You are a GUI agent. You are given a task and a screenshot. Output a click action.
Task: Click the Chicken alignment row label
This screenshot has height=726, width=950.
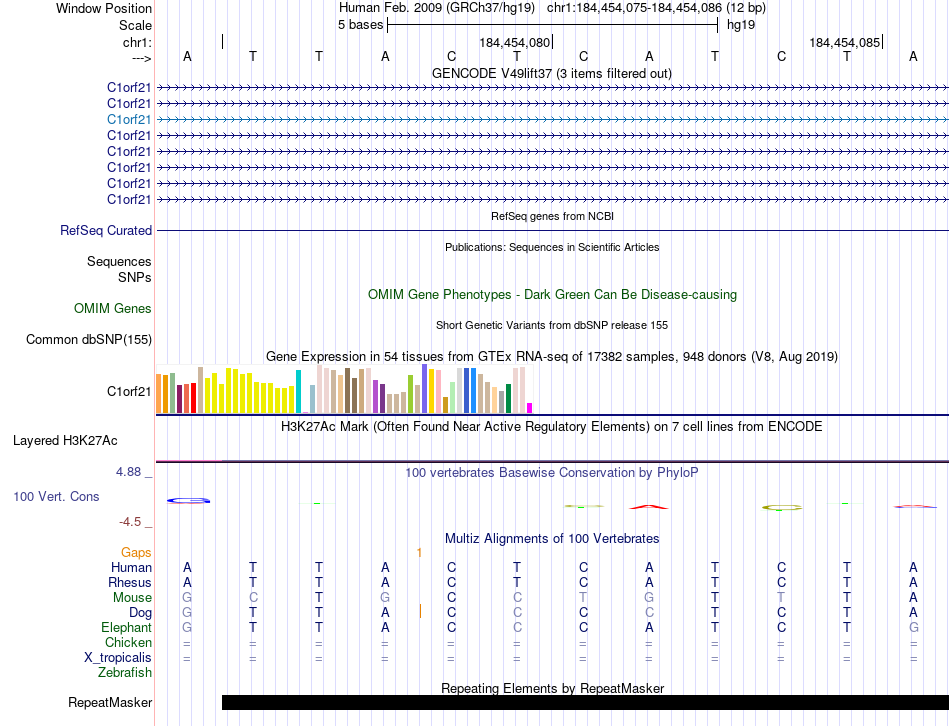coord(128,642)
